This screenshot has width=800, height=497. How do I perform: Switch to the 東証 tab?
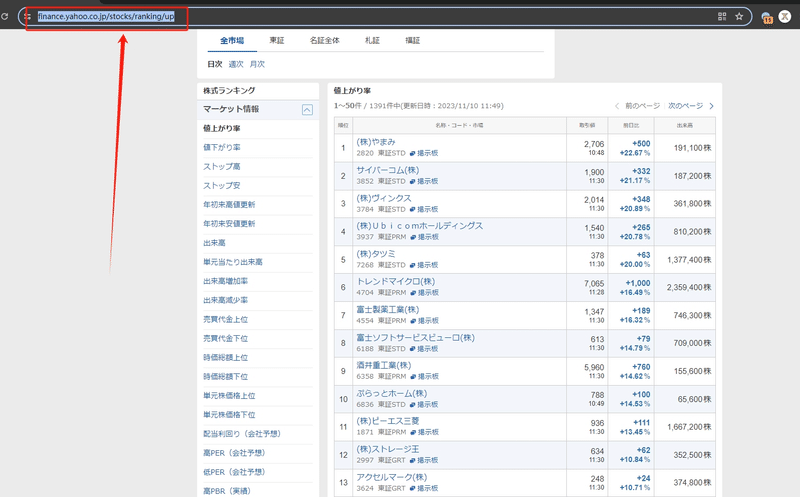(x=277, y=40)
